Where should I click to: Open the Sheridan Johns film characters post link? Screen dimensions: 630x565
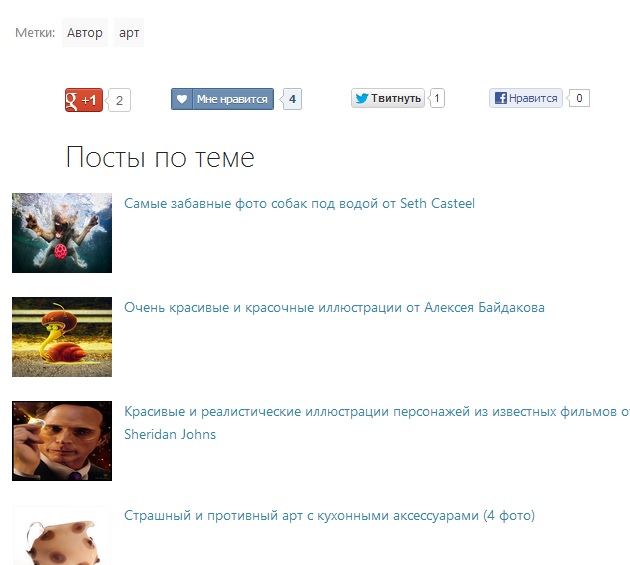point(375,411)
